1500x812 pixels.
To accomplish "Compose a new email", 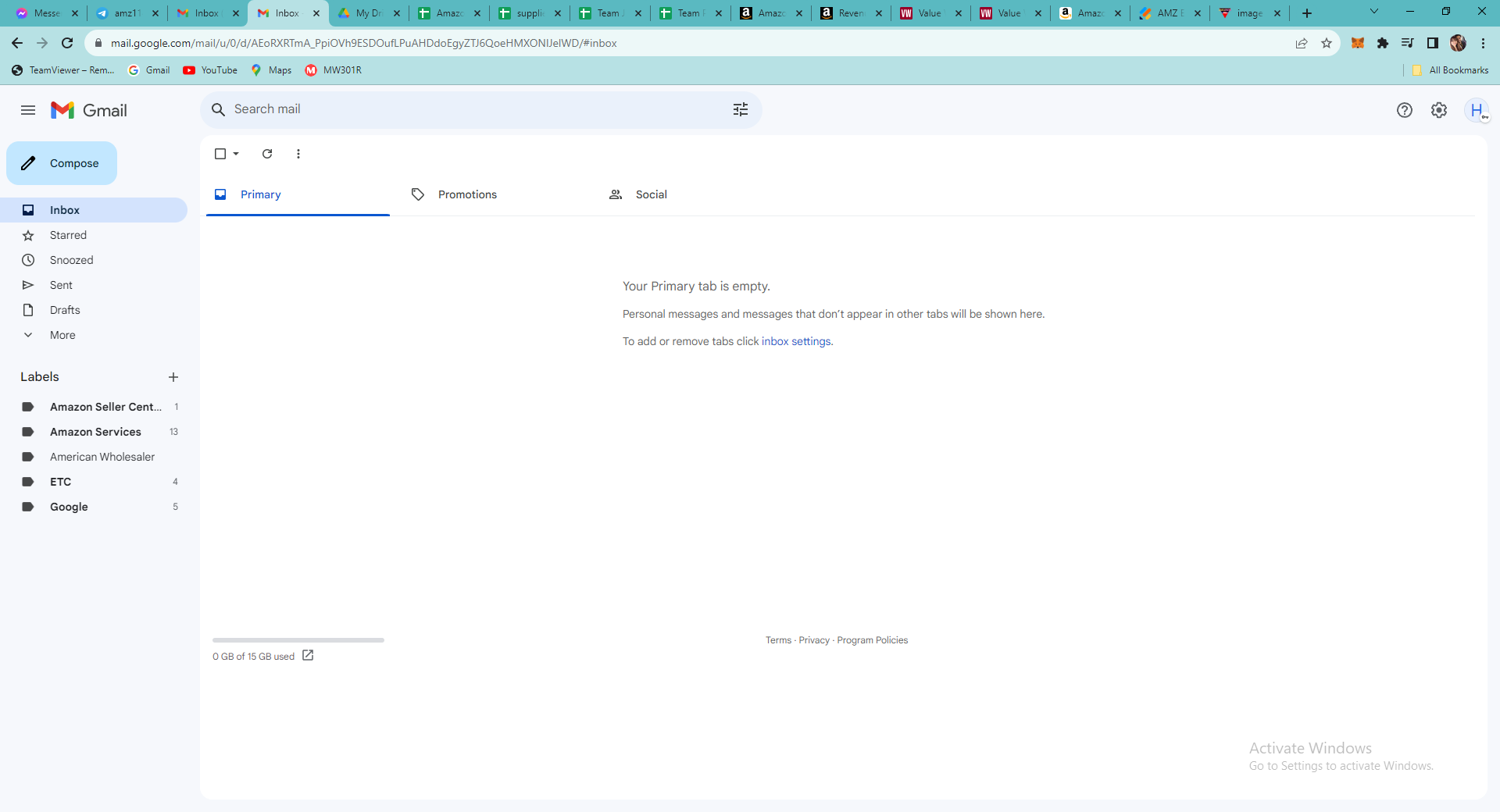I will tap(62, 163).
